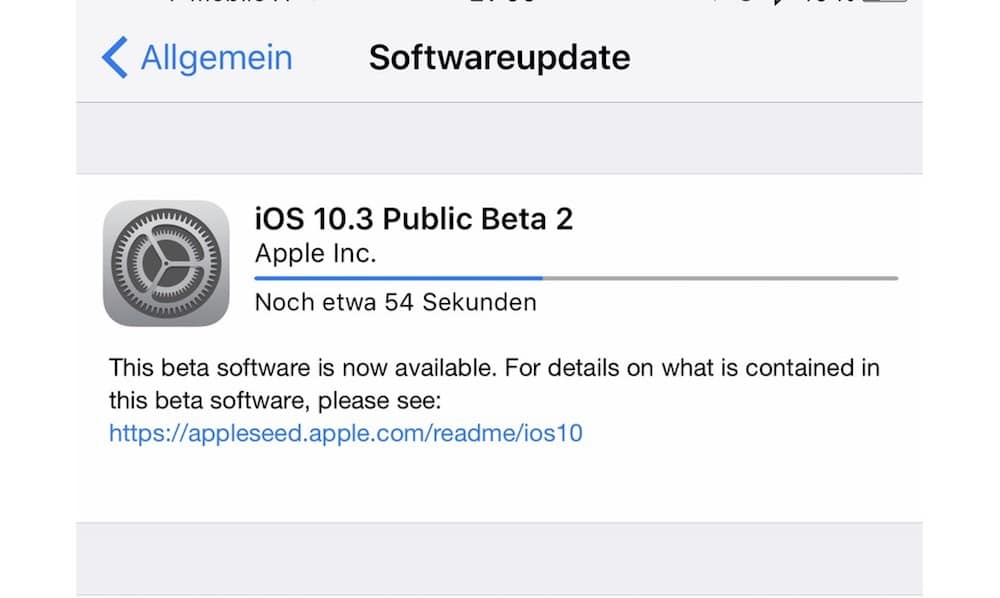Tap the Noch etwa 54 Sekunden status text
The height and width of the screenshot is (598, 1000).
point(395,302)
